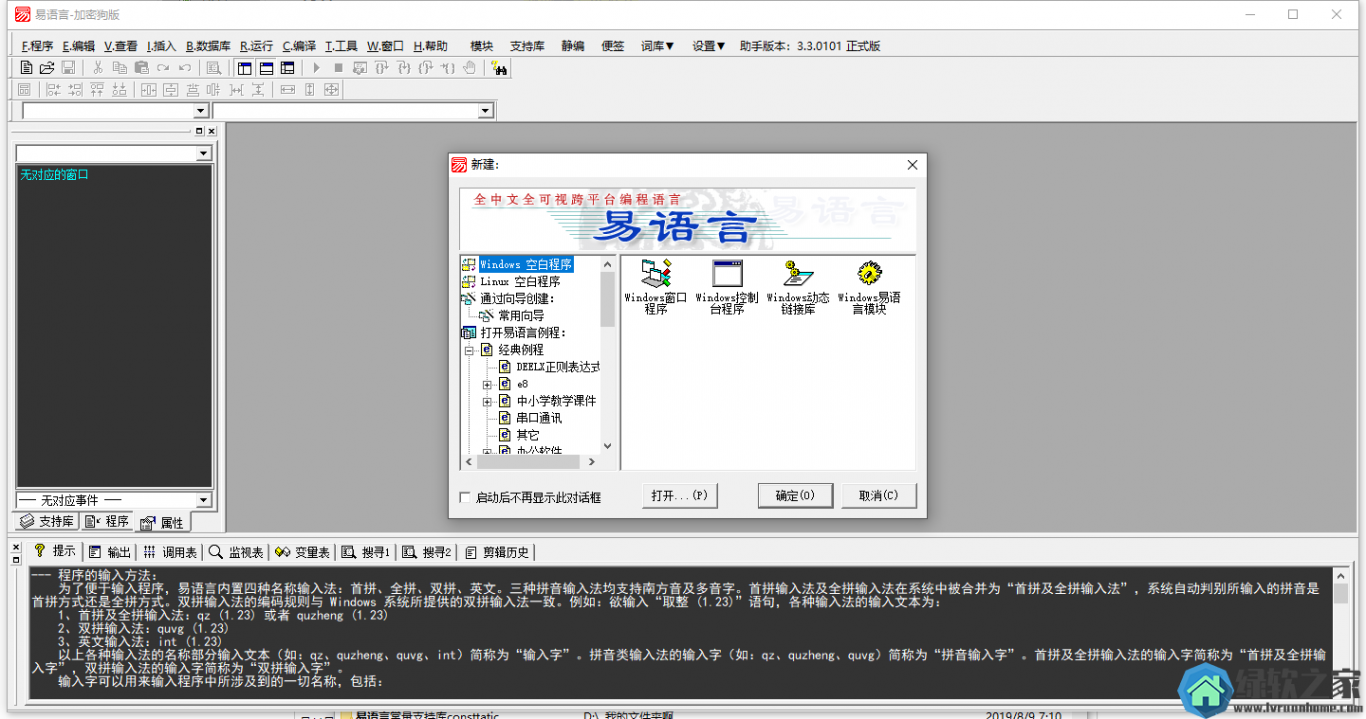Select the Windows窗口程序 icon
Image resolution: width=1366 pixels, height=719 pixels.
point(656,274)
